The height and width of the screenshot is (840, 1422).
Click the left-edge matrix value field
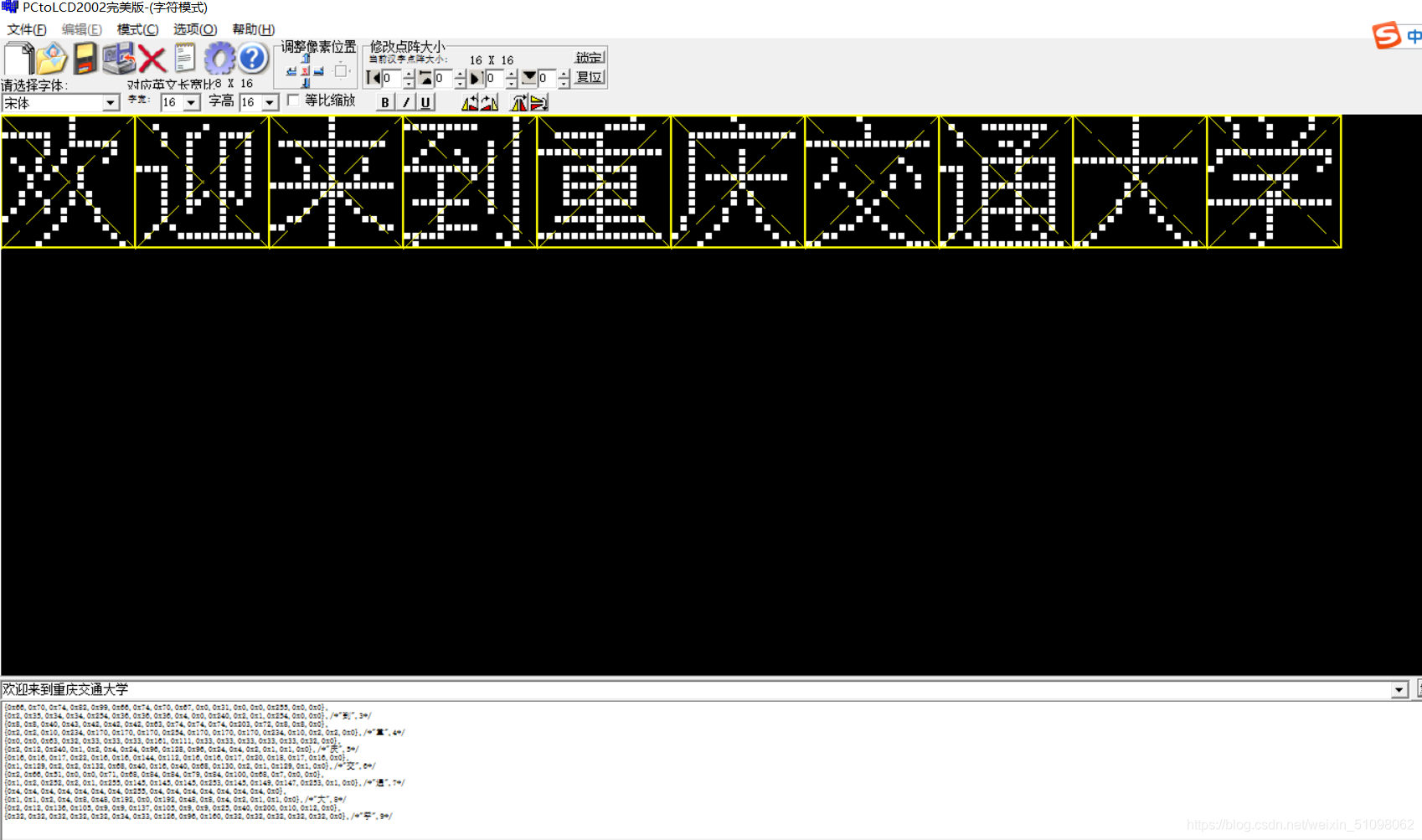tap(392, 78)
